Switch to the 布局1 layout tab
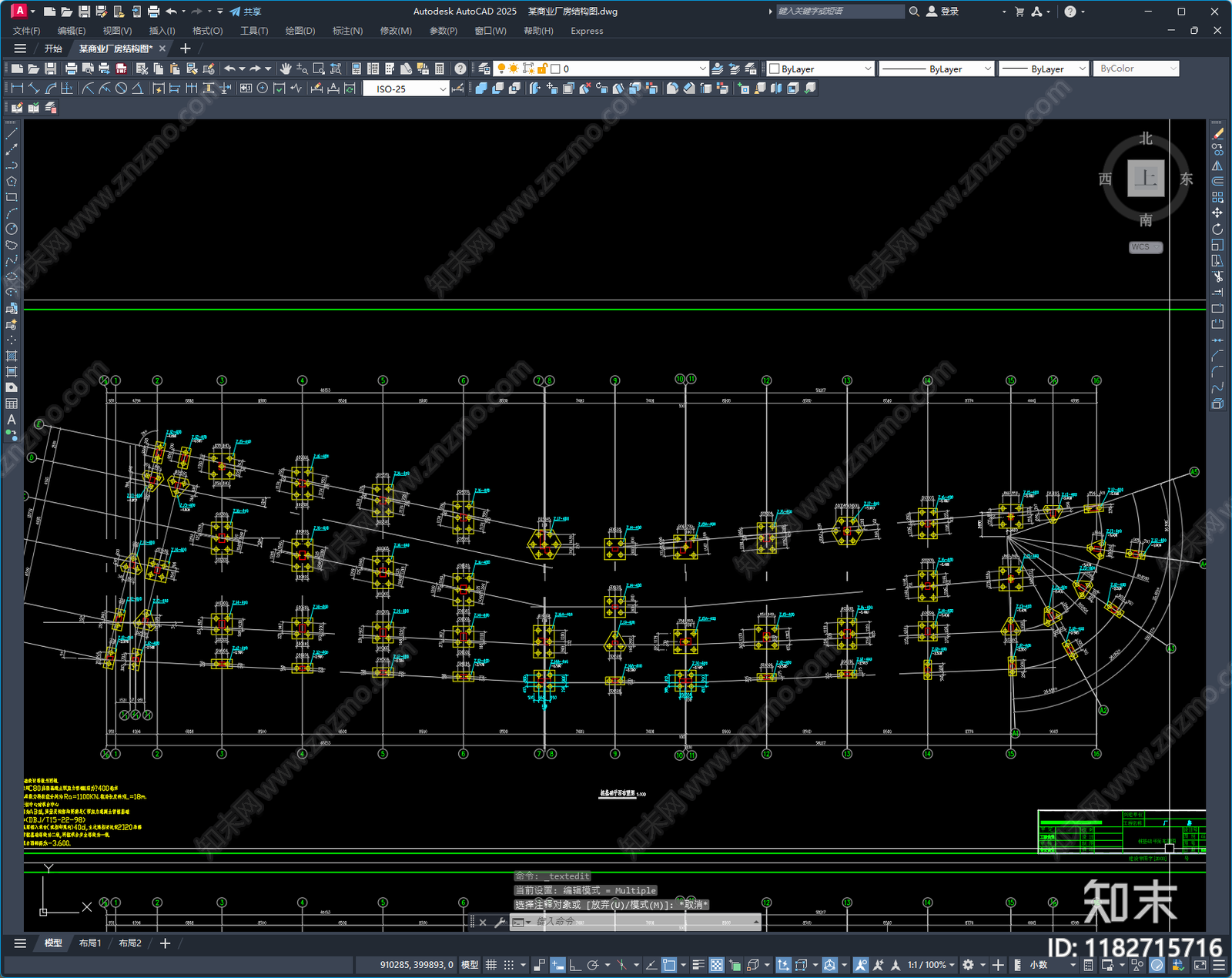 [x=90, y=943]
